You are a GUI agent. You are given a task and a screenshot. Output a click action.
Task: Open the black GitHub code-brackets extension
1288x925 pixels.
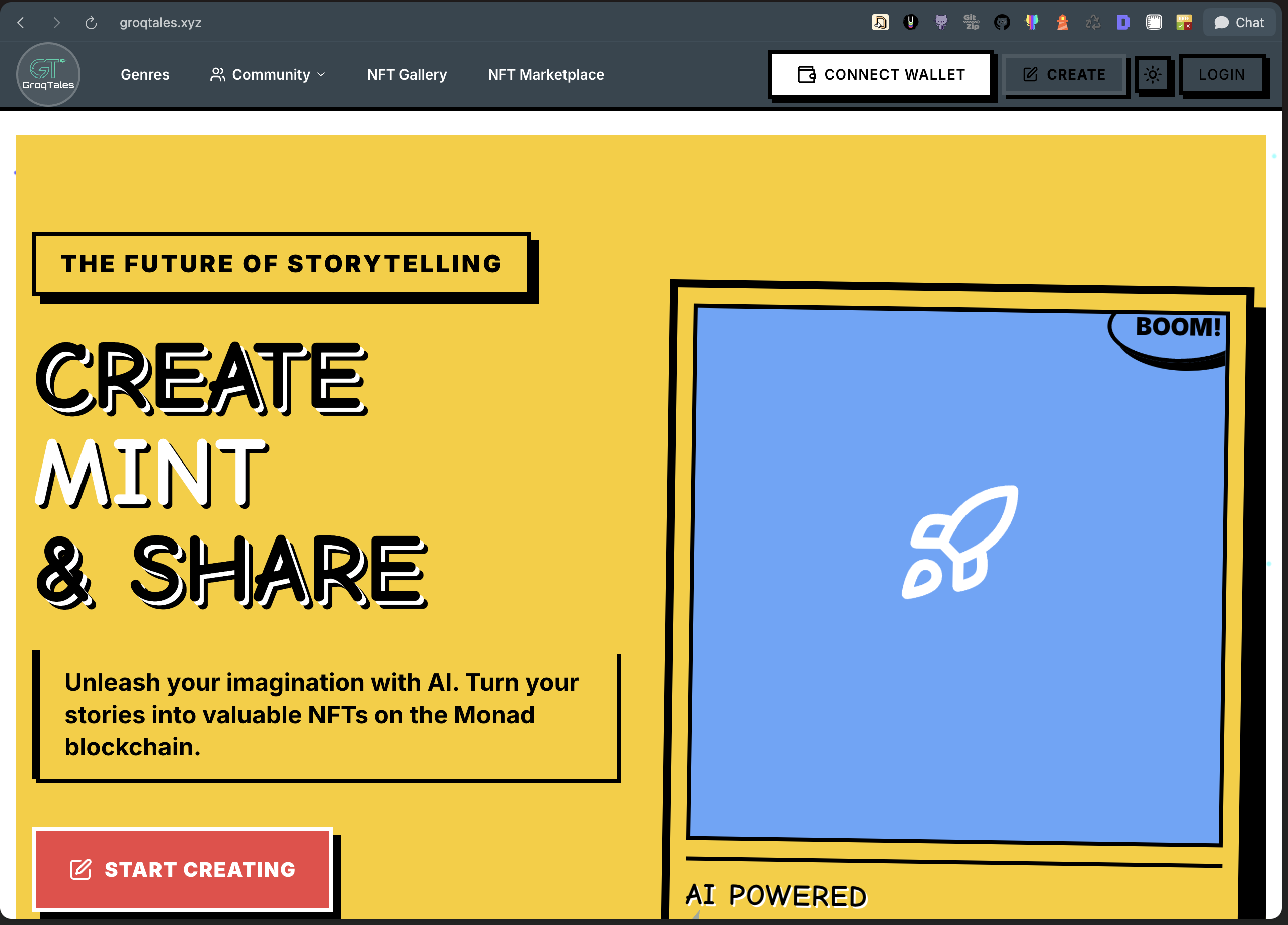click(1002, 22)
